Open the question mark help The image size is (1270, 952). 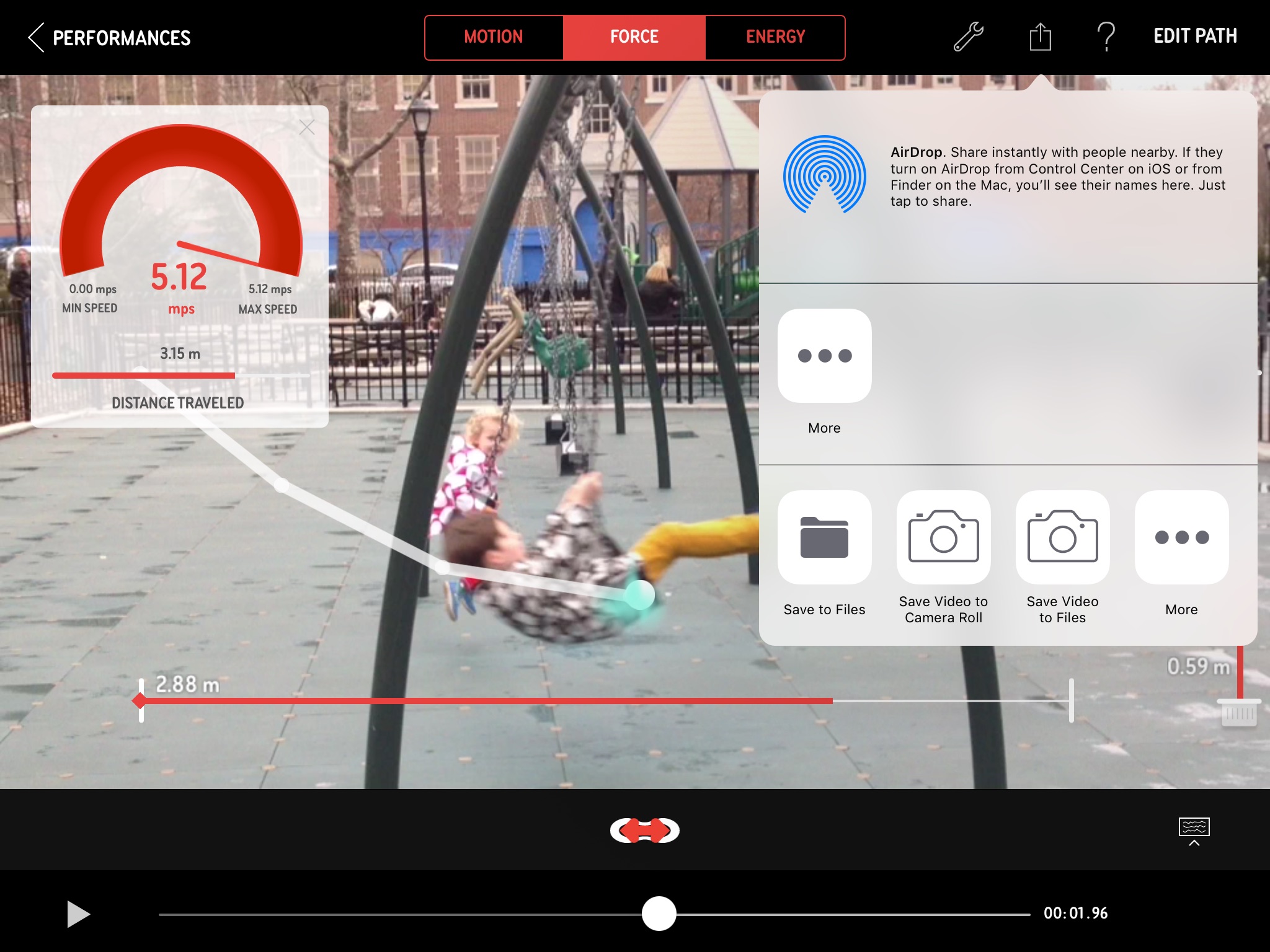coord(1106,37)
